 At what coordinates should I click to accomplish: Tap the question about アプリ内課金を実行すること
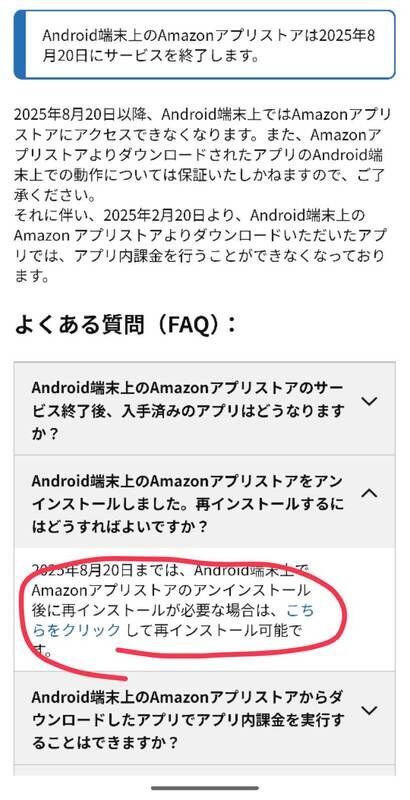click(x=188, y=719)
